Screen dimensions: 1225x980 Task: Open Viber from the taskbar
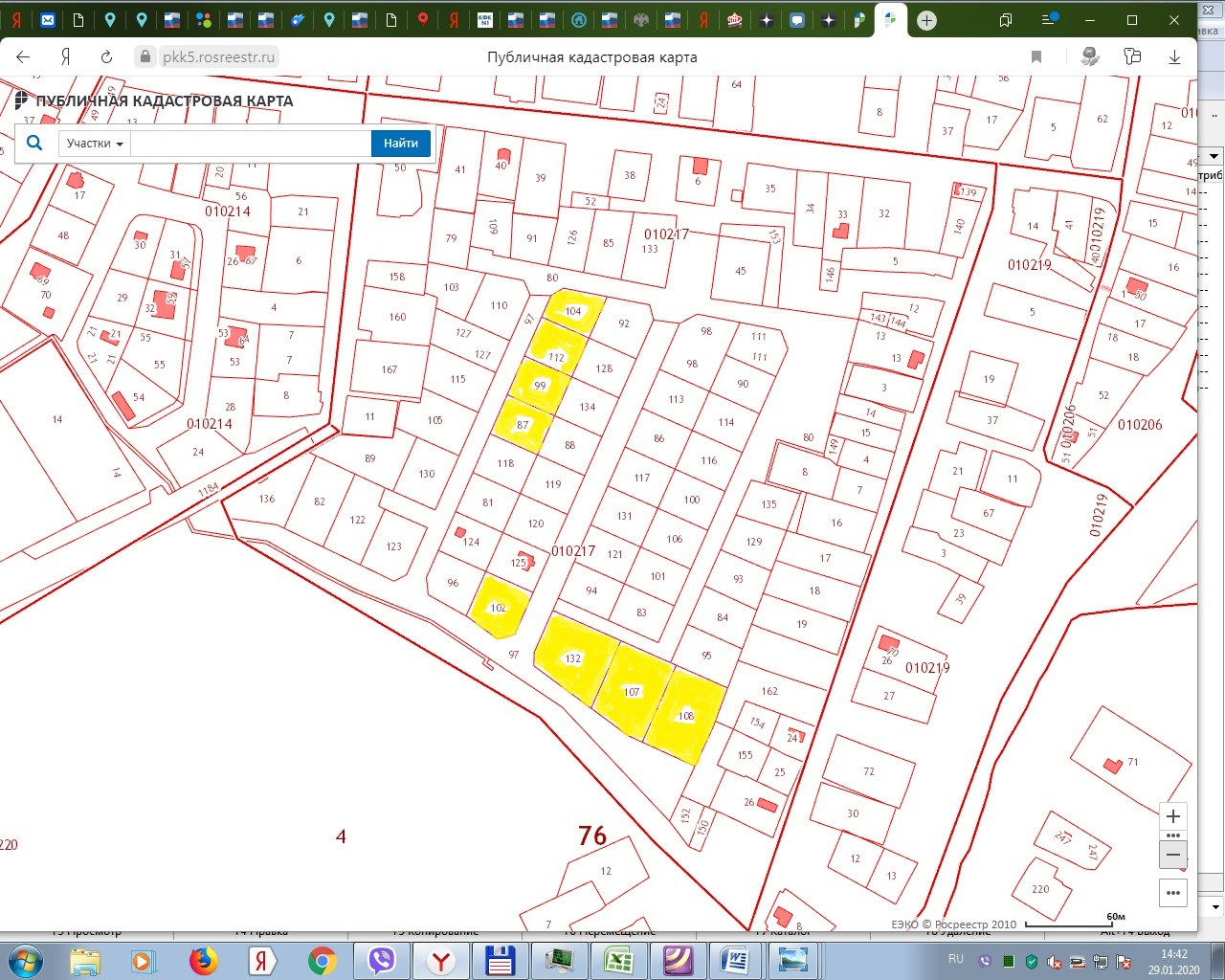pyautogui.click(x=382, y=960)
